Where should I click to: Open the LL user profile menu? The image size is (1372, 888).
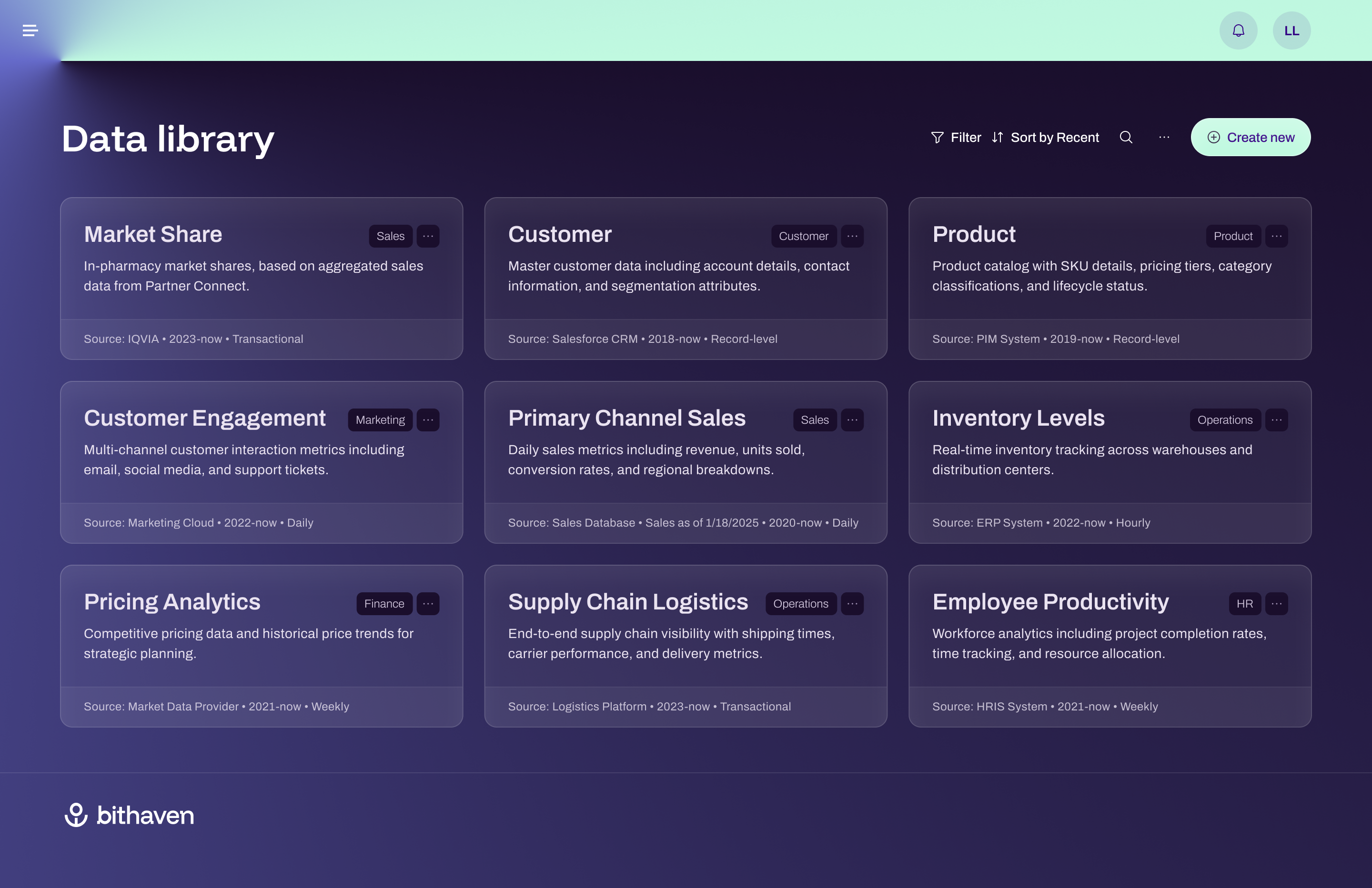pyautogui.click(x=1291, y=30)
